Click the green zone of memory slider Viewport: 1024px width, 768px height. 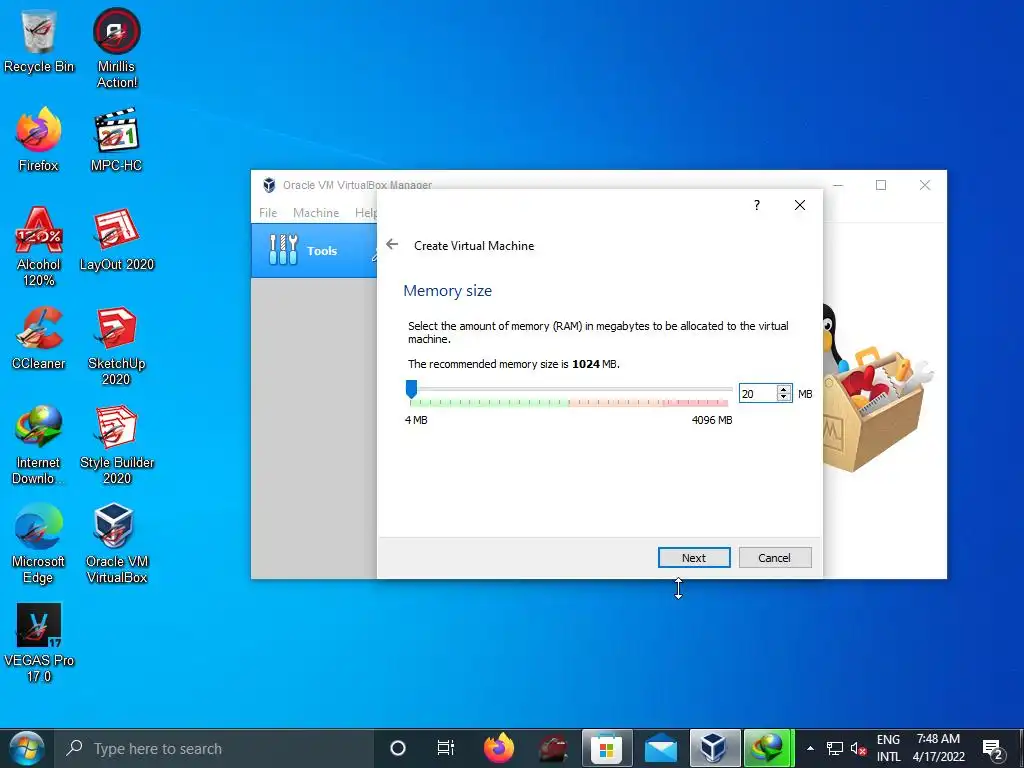[x=490, y=403]
